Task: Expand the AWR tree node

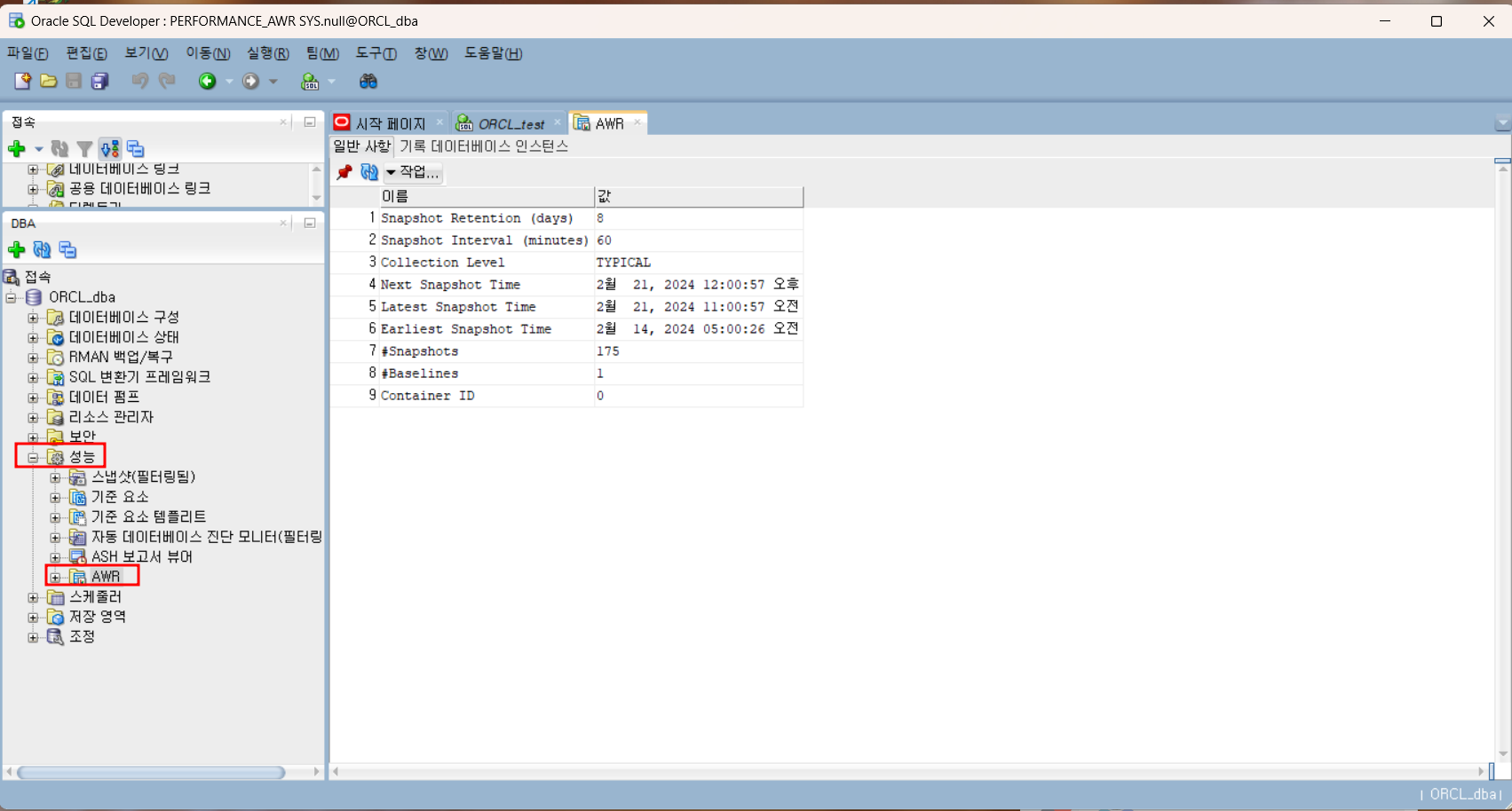Action: [55, 577]
